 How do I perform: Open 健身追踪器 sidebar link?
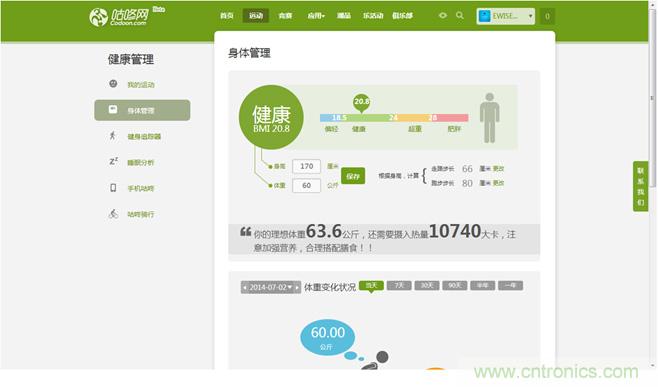(x=144, y=137)
